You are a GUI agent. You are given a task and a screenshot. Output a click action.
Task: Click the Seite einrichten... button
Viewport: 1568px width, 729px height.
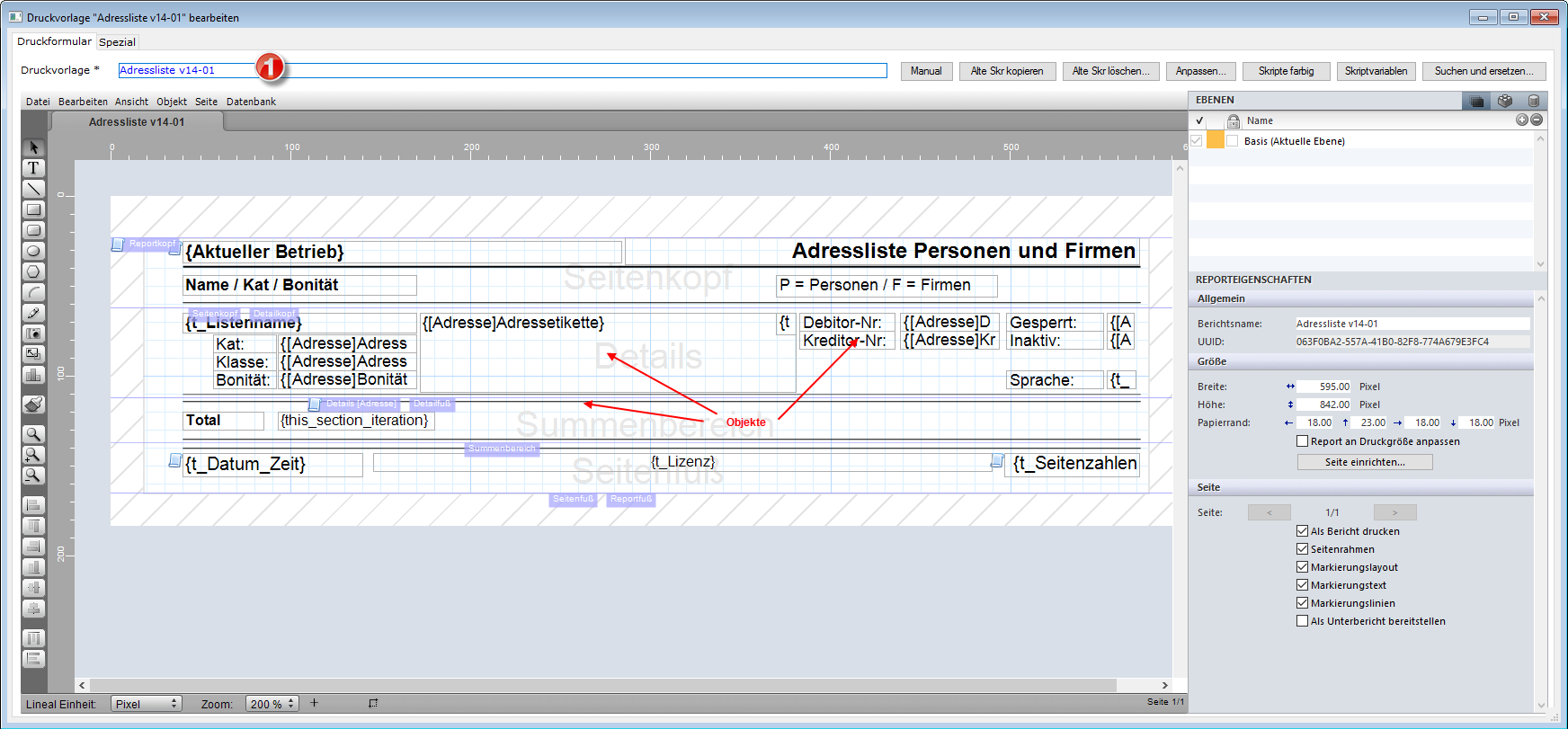coord(1364,462)
